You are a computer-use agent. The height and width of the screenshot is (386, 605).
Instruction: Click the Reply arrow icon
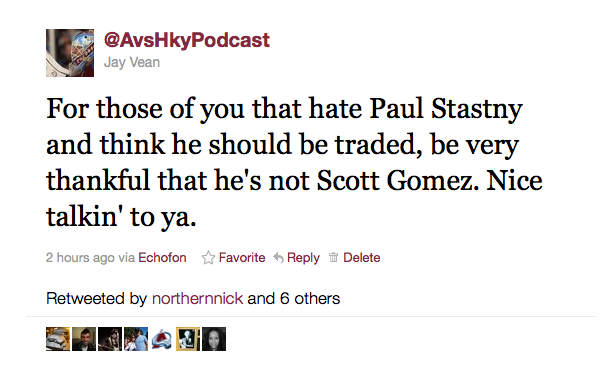[278, 257]
